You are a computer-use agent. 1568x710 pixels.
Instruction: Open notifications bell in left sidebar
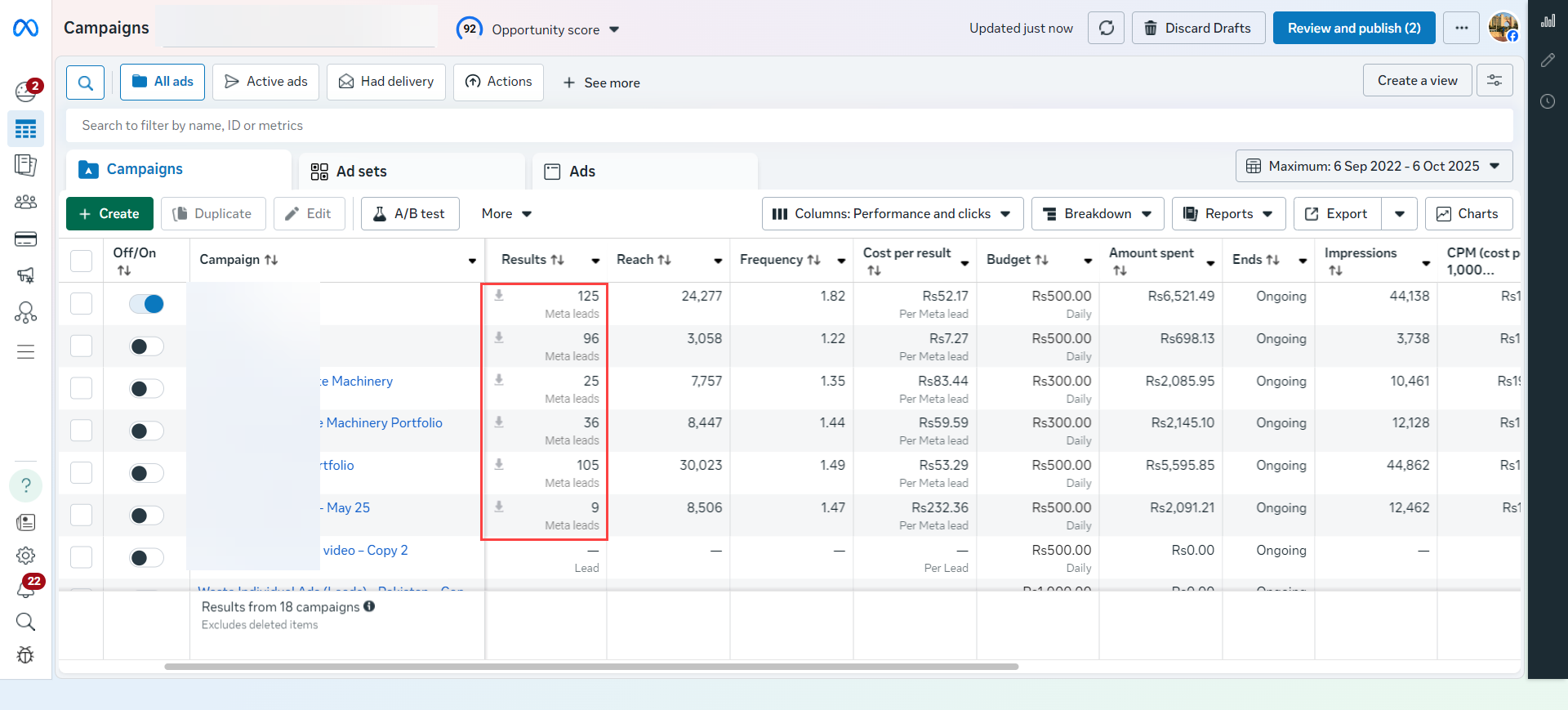tap(25, 588)
